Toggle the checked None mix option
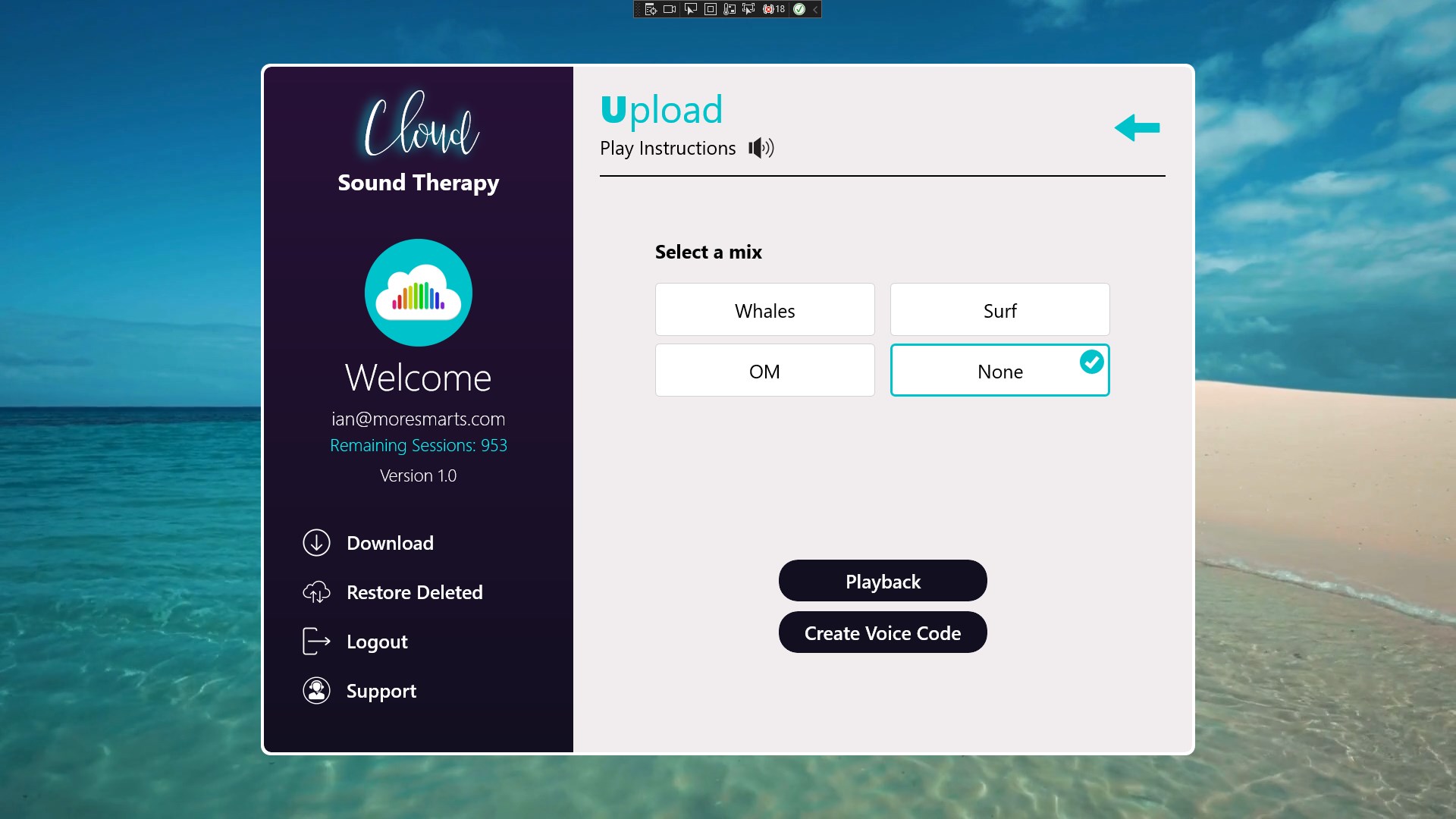 pos(999,371)
